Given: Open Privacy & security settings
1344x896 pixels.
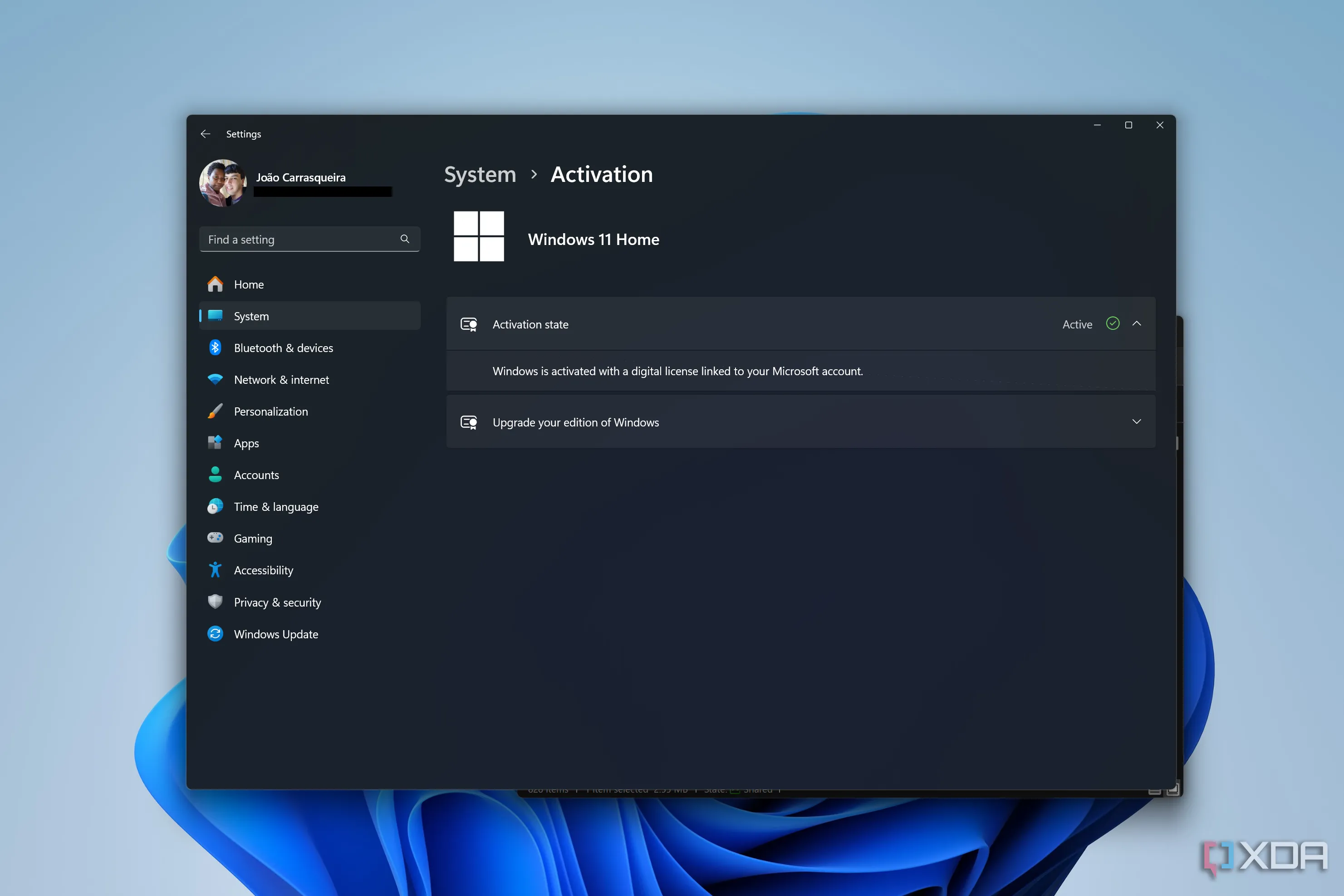Looking at the screenshot, I should tap(309, 602).
